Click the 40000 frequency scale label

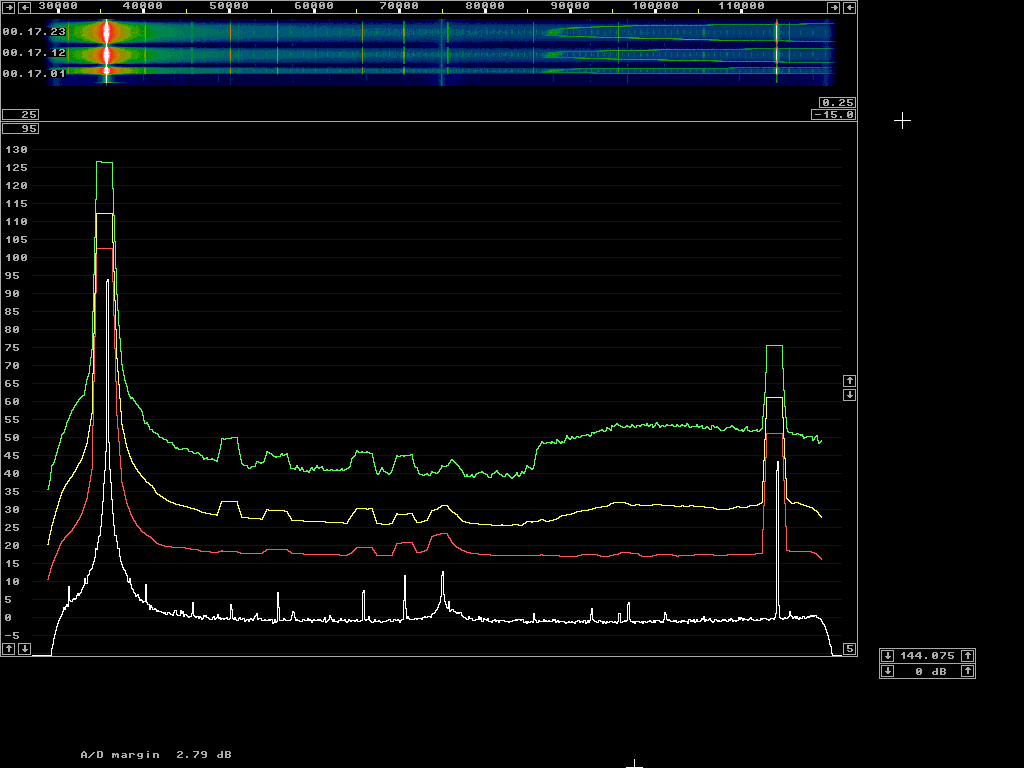pyautogui.click(x=143, y=6)
